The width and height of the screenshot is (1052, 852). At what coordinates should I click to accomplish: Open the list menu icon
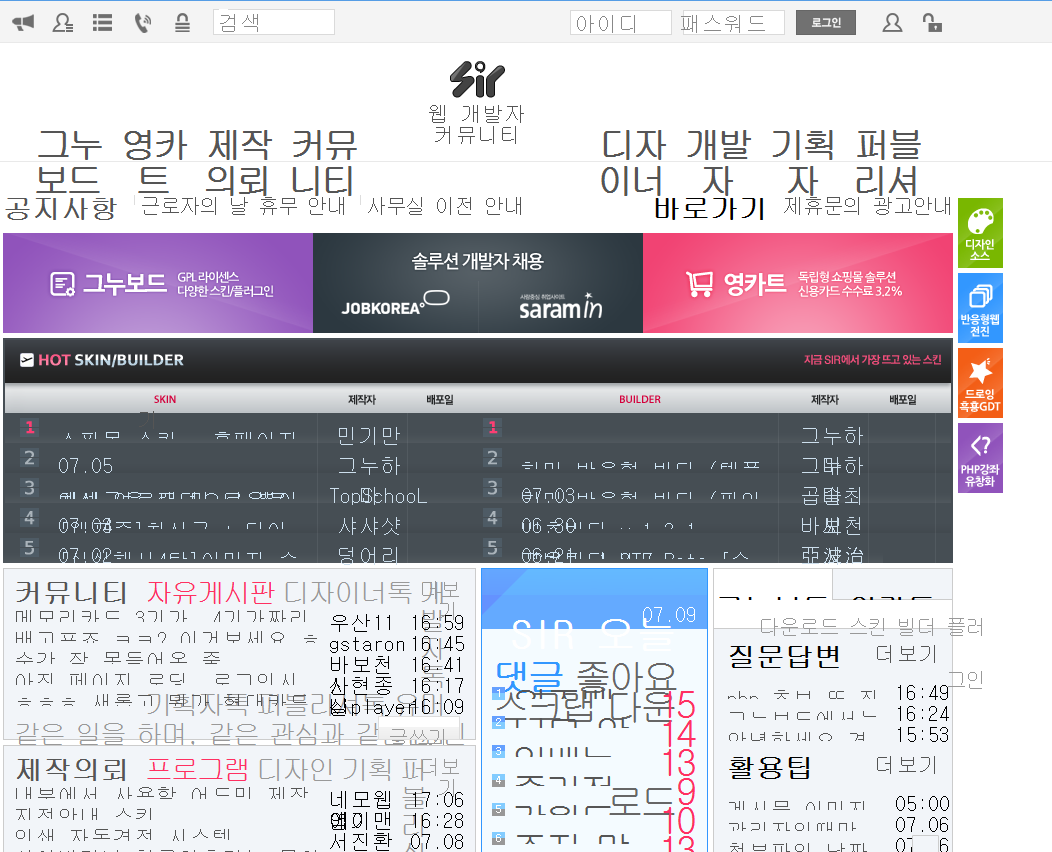click(102, 23)
